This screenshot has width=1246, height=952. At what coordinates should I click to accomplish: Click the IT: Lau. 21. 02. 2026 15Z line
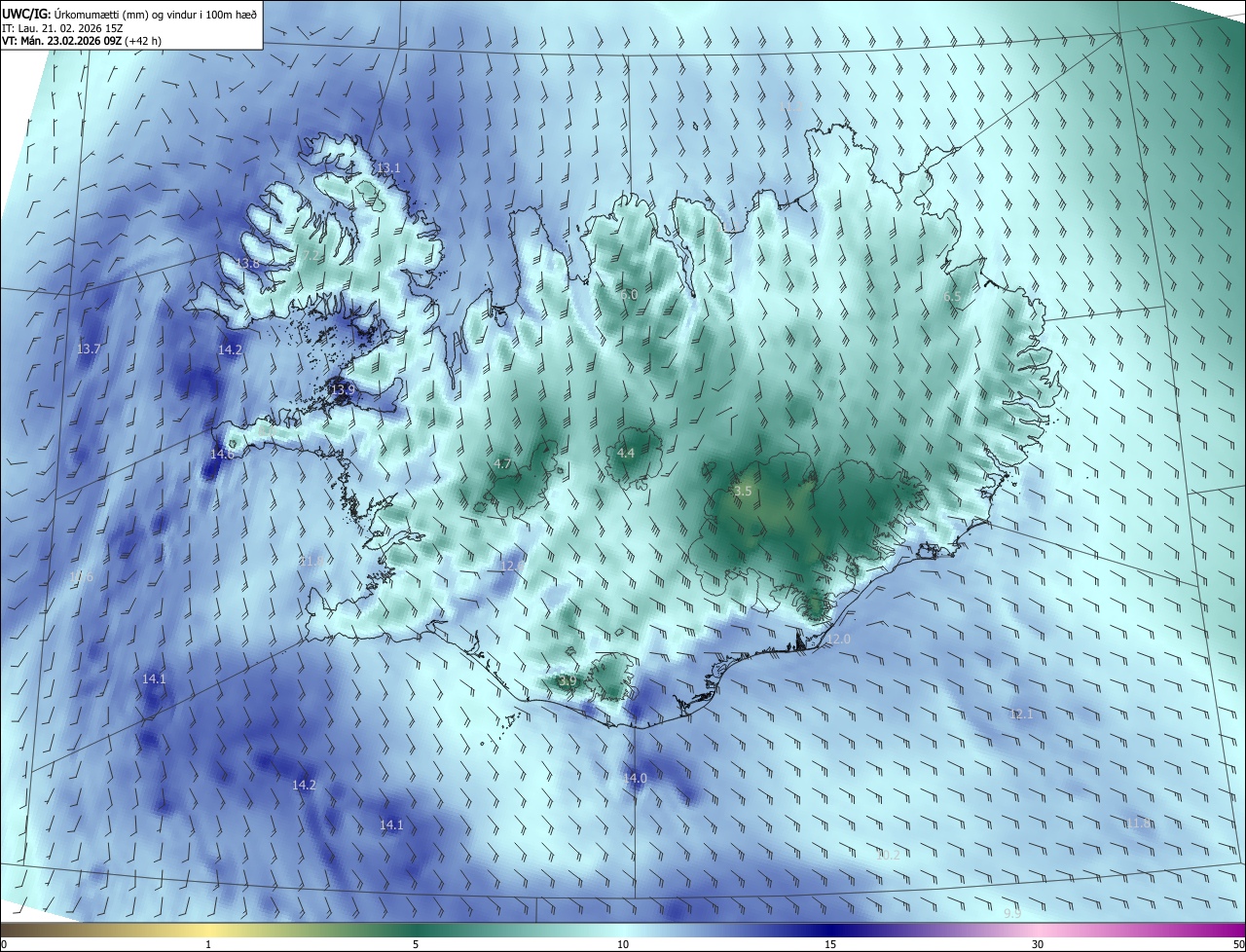point(62,28)
